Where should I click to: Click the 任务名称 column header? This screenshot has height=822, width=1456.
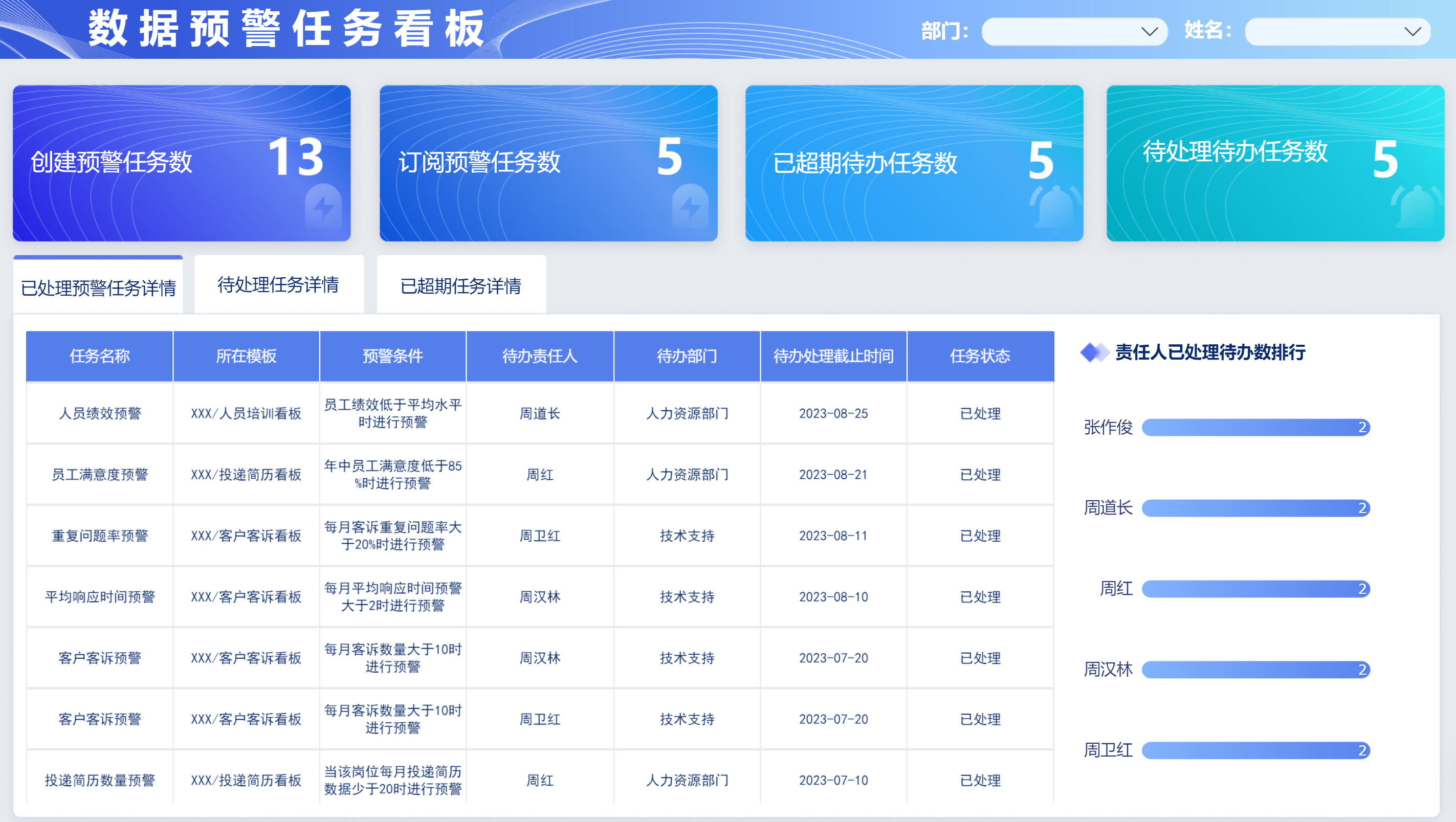click(99, 356)
